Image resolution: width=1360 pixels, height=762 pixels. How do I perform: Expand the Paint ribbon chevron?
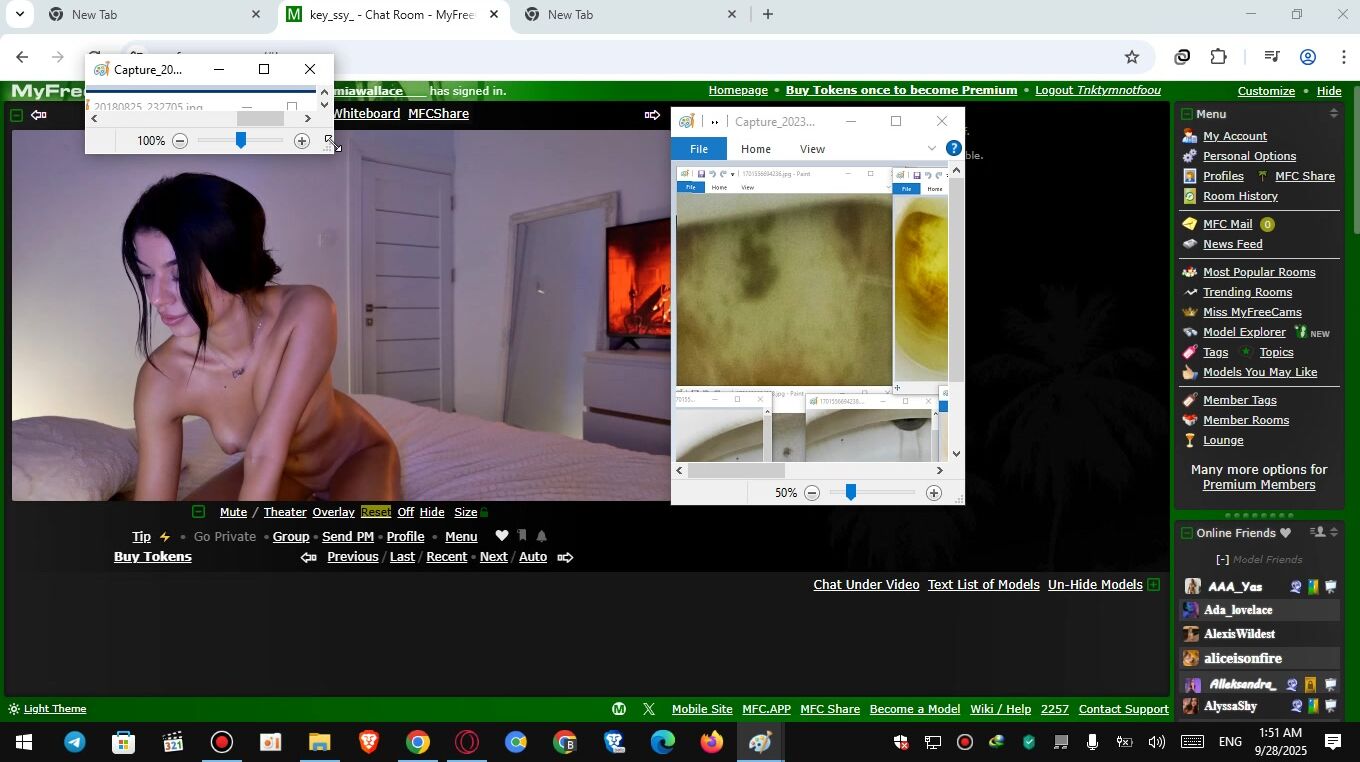931,148
